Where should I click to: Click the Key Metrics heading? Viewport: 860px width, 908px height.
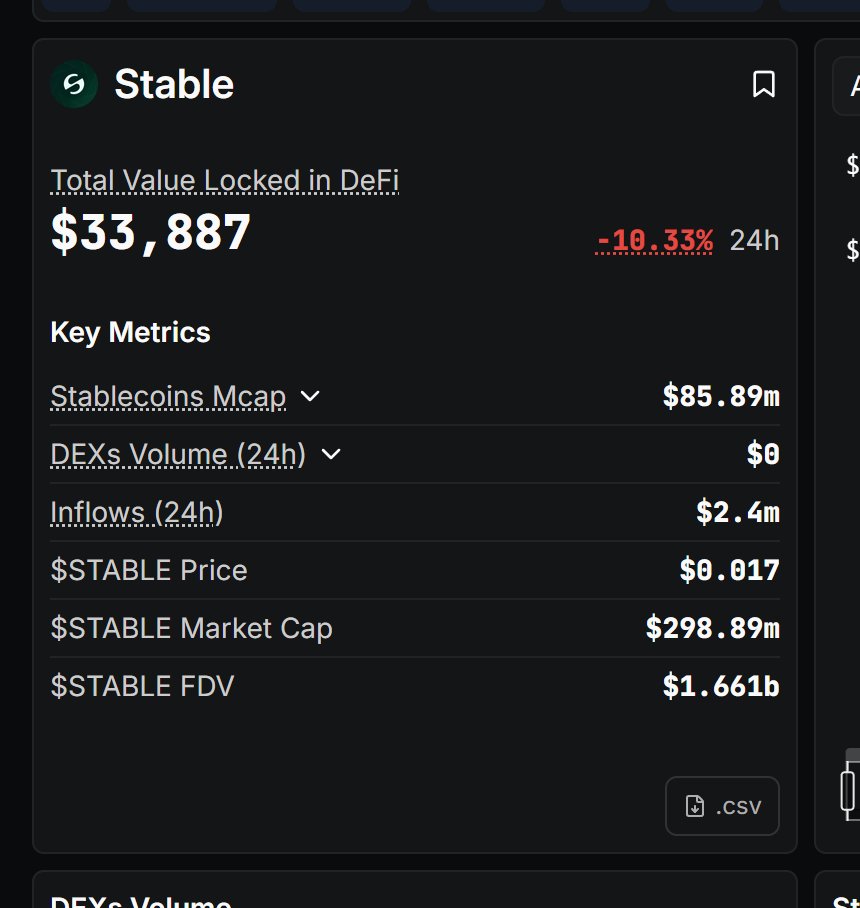click(130, 333)
